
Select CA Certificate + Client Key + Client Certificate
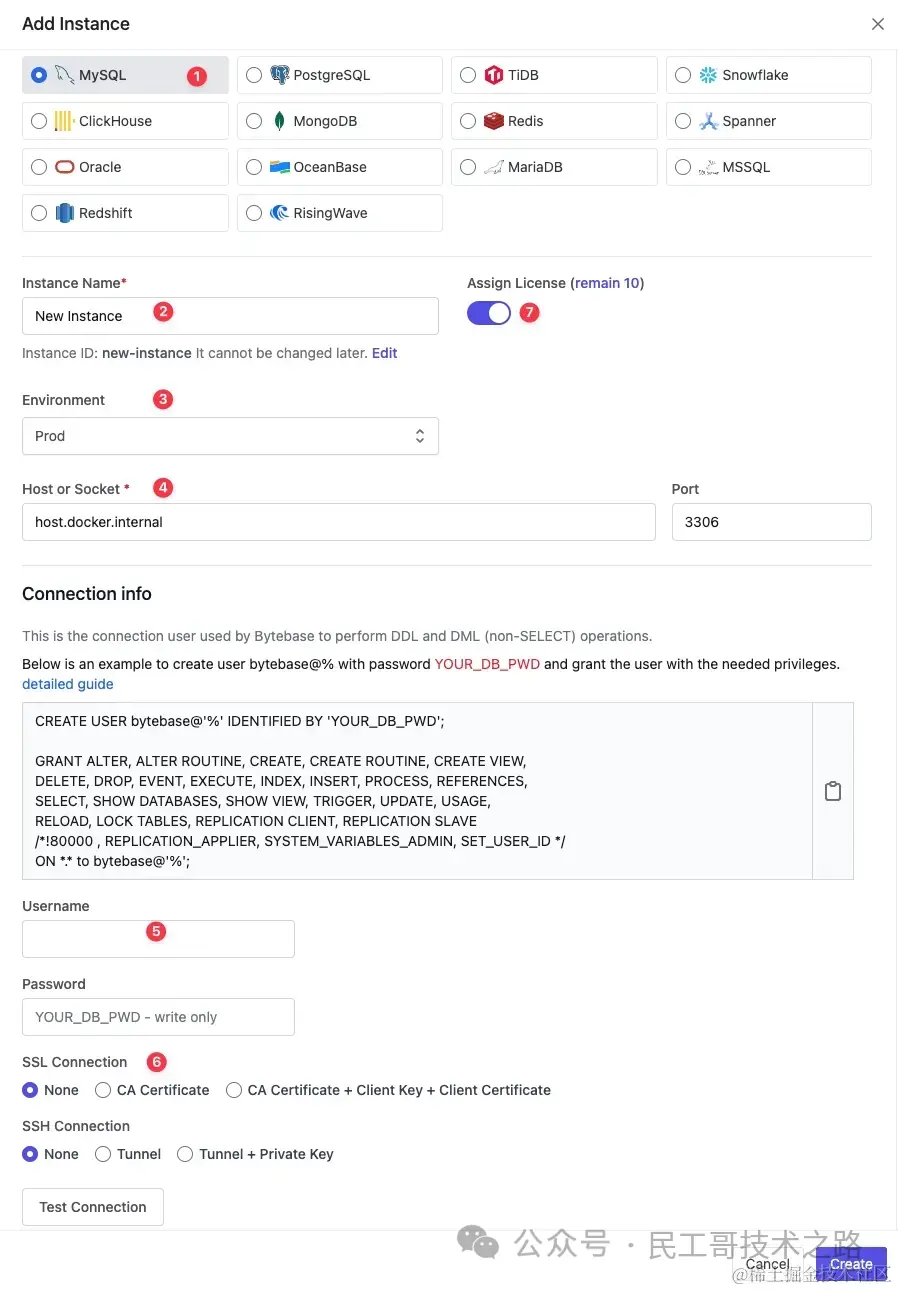389,1090
